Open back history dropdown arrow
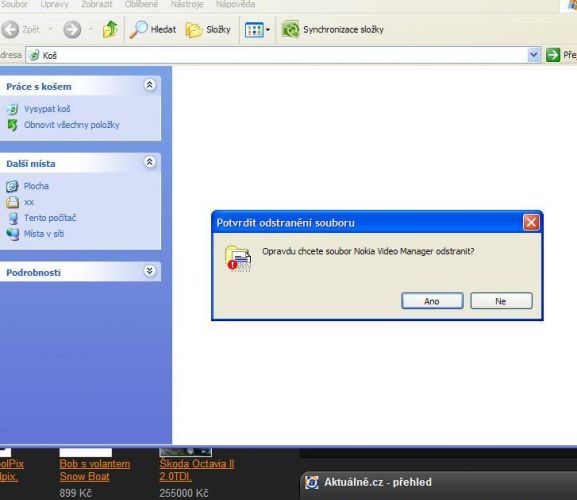Image resolution: width=577 pixels, height=500 pixels. coord(51,29)
